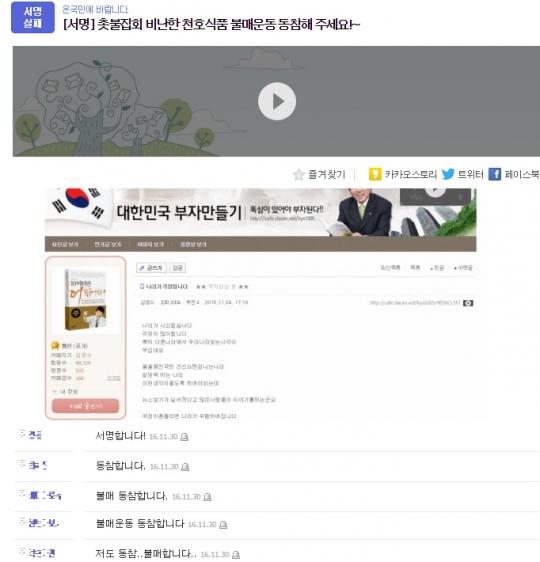Click the comment text '불매운동 동참합니다'
The height and width of the screenshot is (562, 540).
(x=140, y=524)
